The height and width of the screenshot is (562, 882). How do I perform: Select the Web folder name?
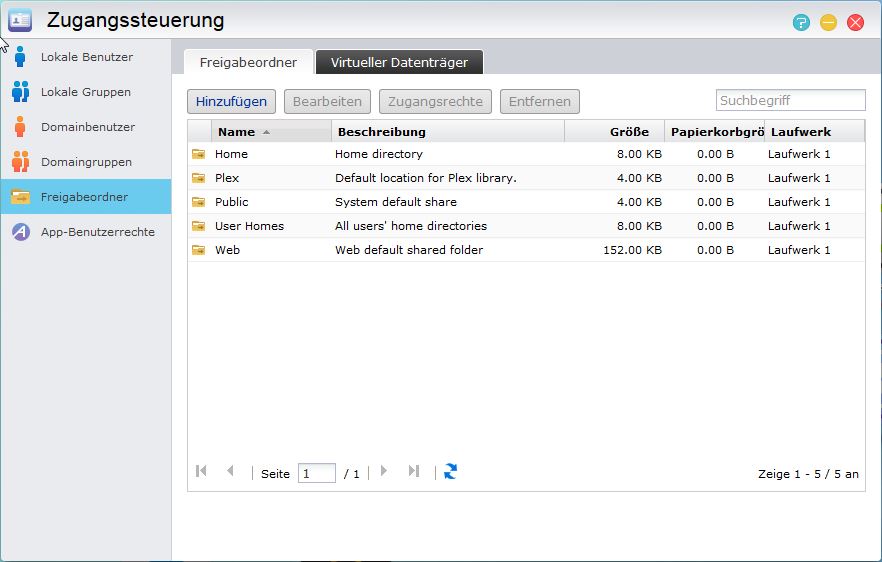click(x=228, y=250)
